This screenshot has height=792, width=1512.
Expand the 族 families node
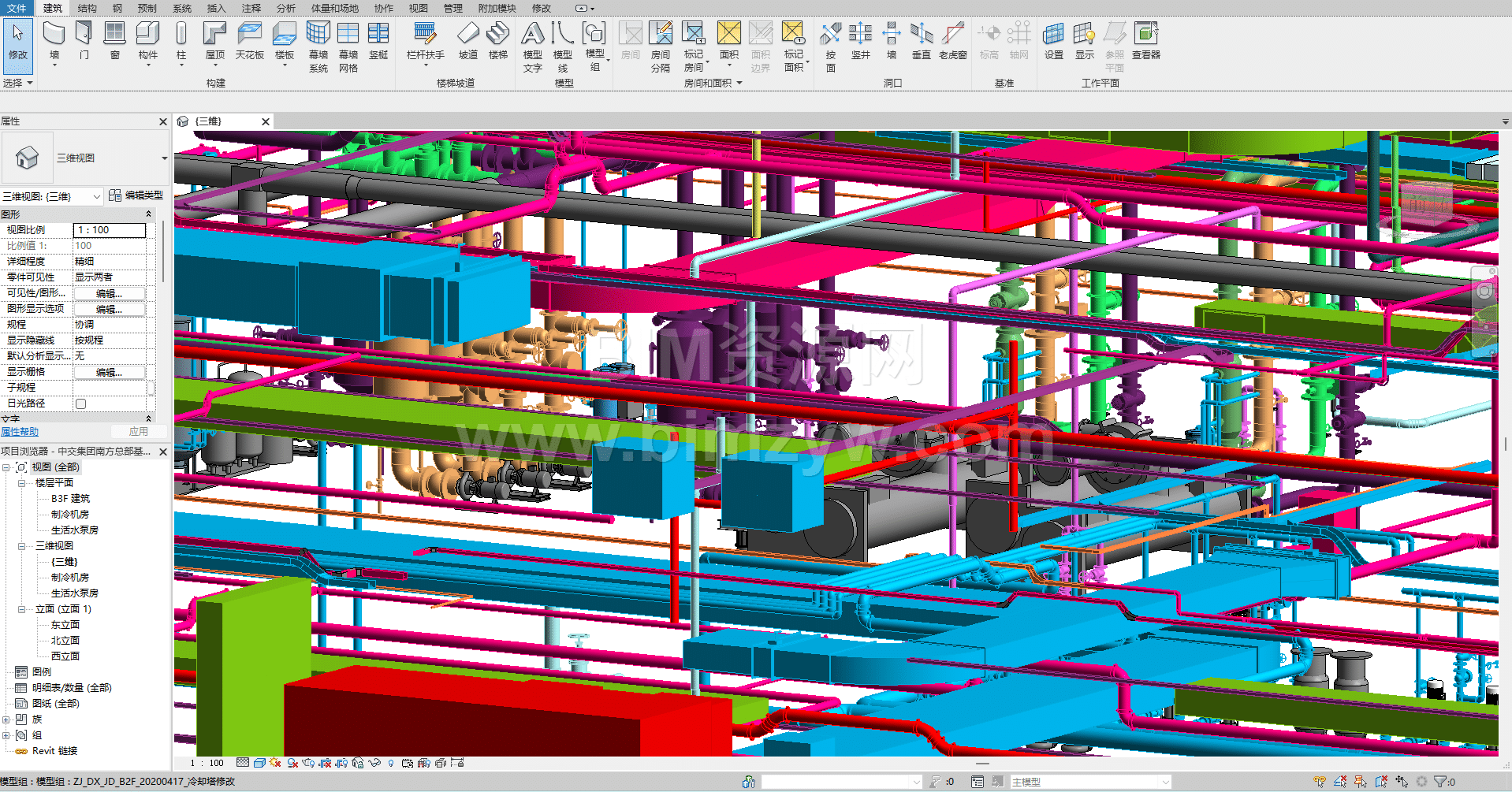pyautogui.click(x=6, y=719)
